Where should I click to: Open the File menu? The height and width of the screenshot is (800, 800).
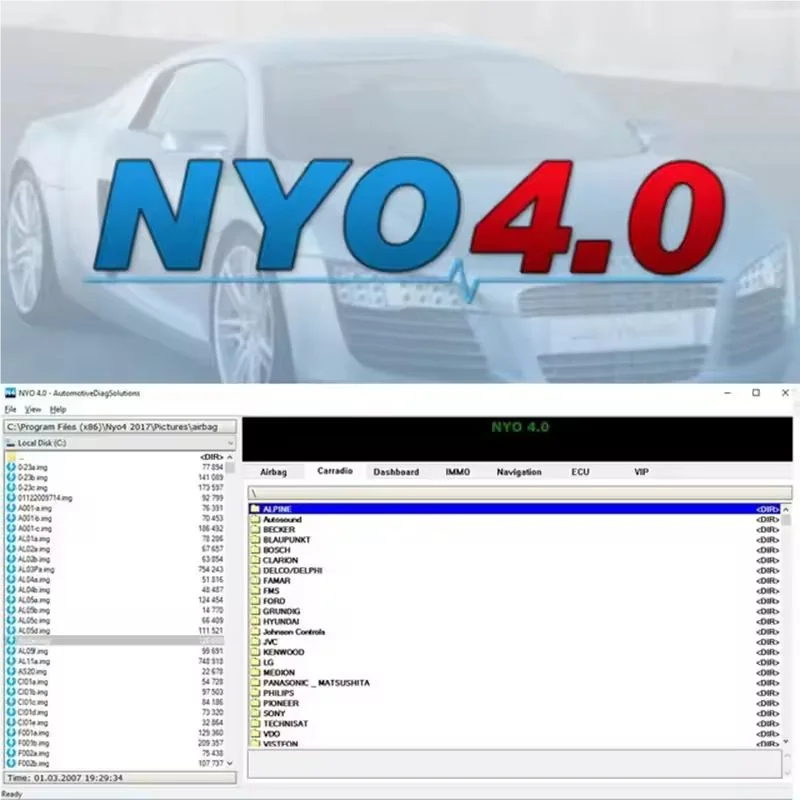coord(12,408)
